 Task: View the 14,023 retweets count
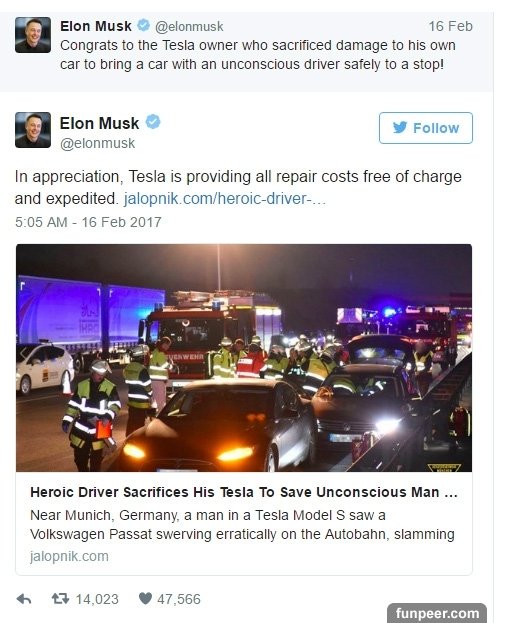pyautogui.click(x=97, y=599)
